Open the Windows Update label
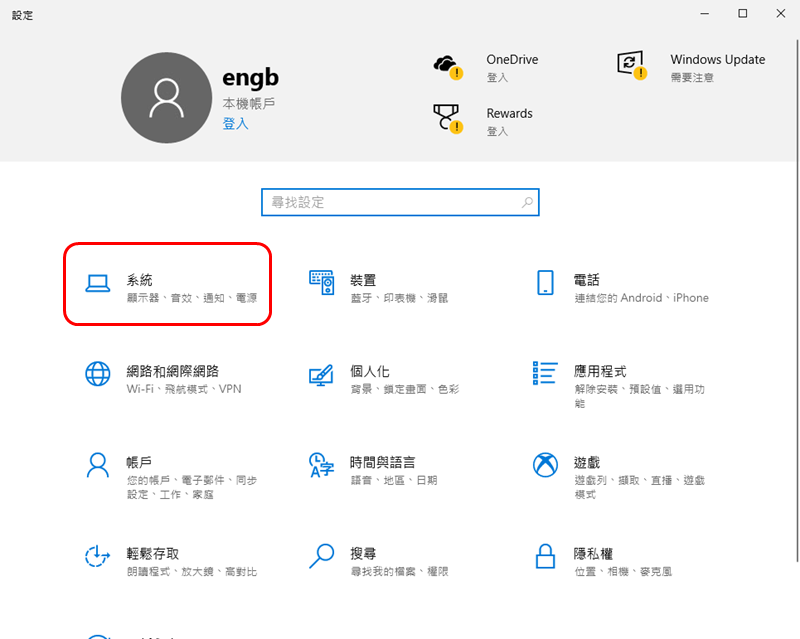This screenshot has height=639, width=800. (x=717, y=60)
